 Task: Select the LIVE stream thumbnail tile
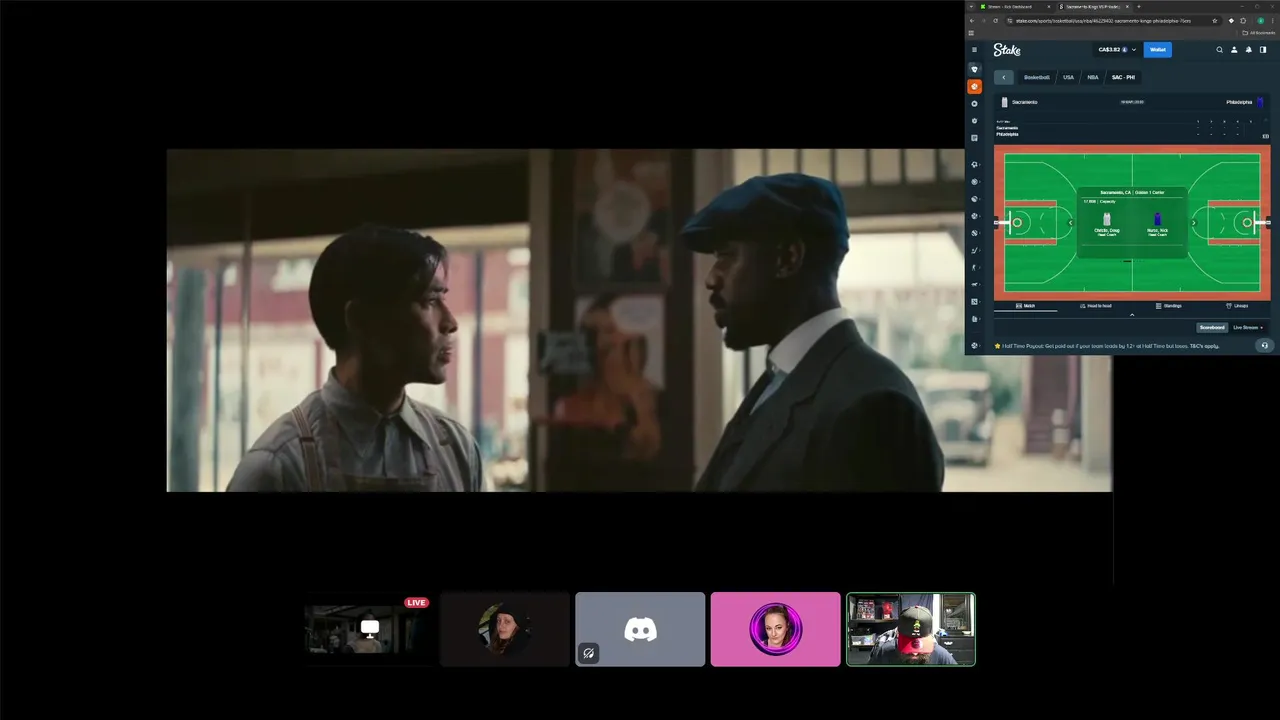point(369,629)
